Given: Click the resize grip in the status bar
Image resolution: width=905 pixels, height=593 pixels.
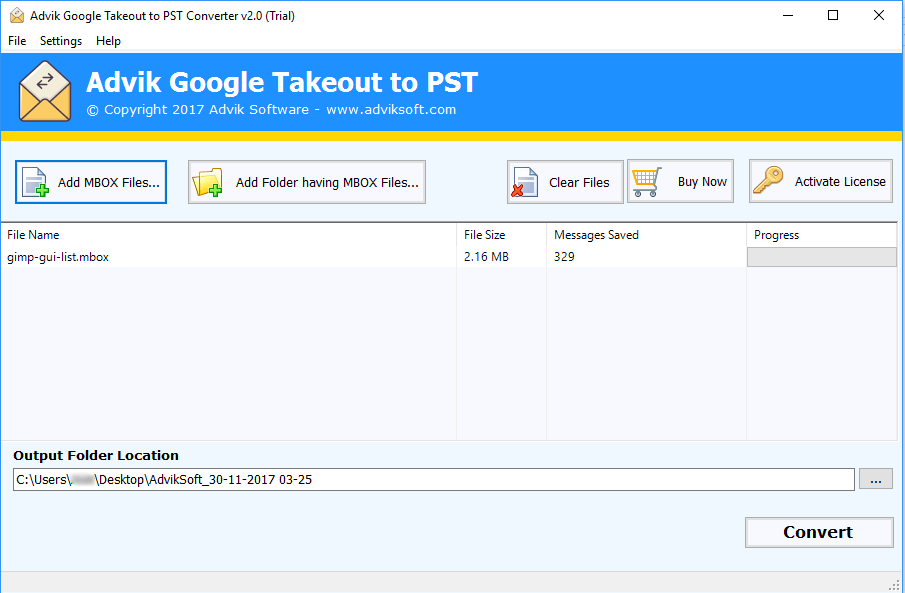Looking at the screenshot, I should 896,584.
